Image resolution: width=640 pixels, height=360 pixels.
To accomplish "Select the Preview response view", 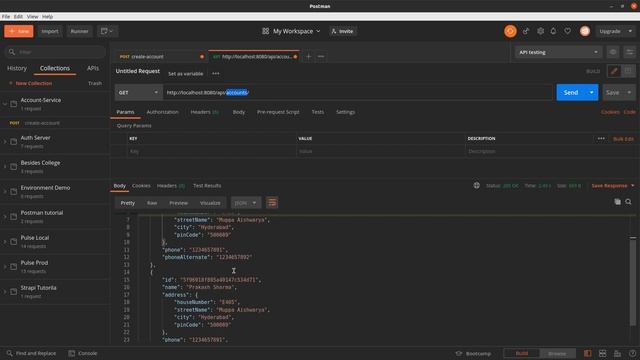I will click(x=178, y=203).
